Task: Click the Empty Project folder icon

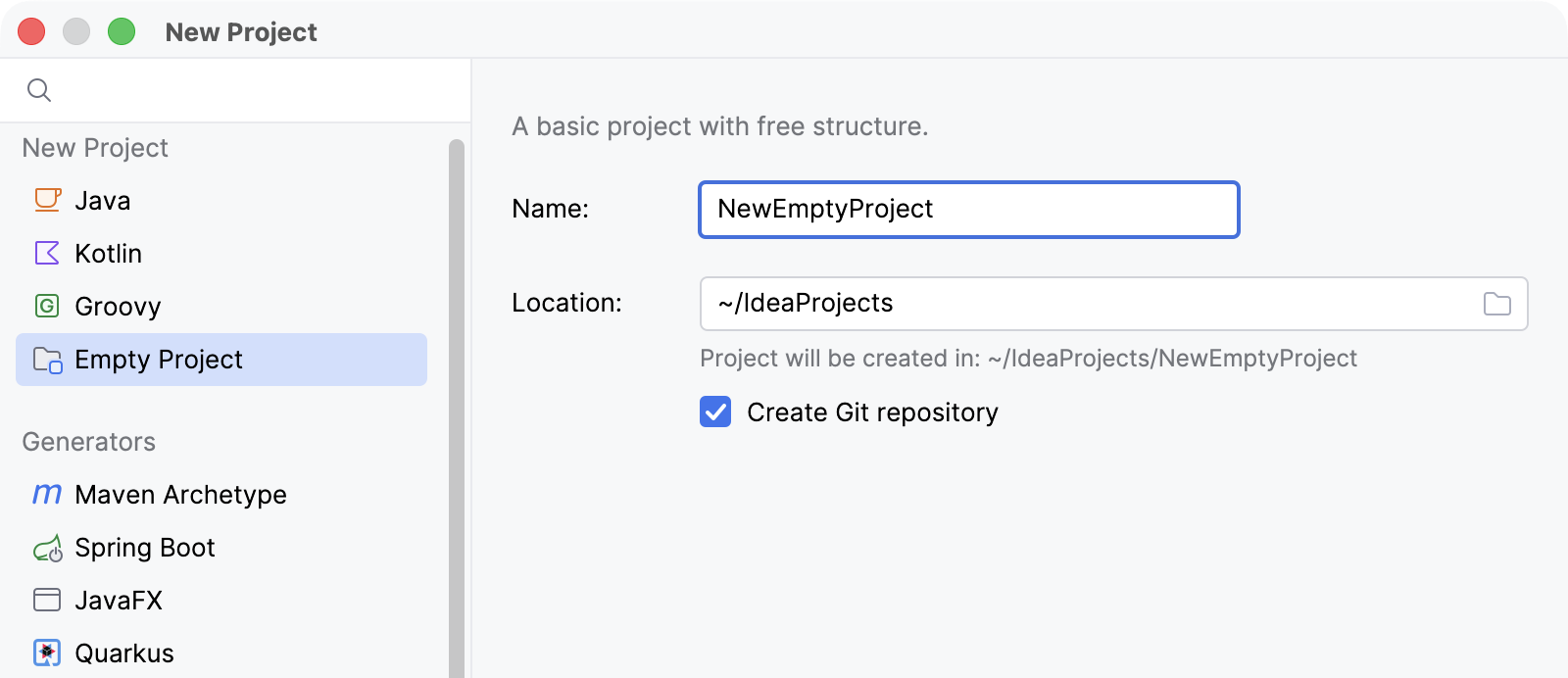Action: 47,360
